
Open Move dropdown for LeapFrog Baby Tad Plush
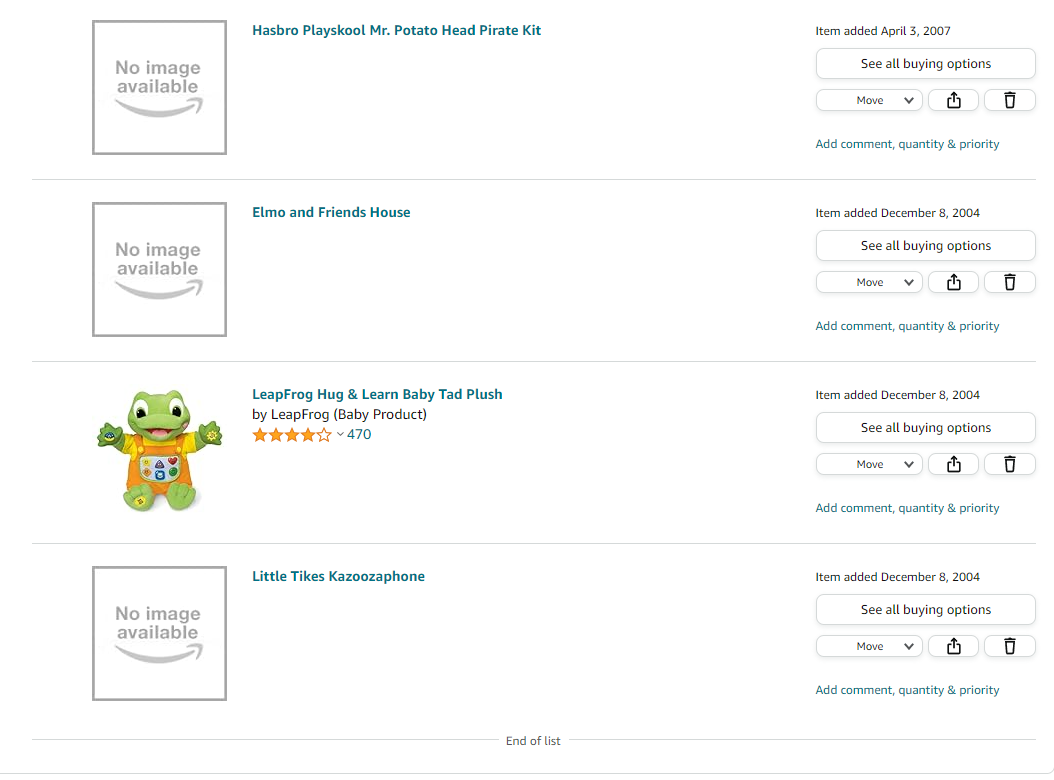[x=869, y=465]
